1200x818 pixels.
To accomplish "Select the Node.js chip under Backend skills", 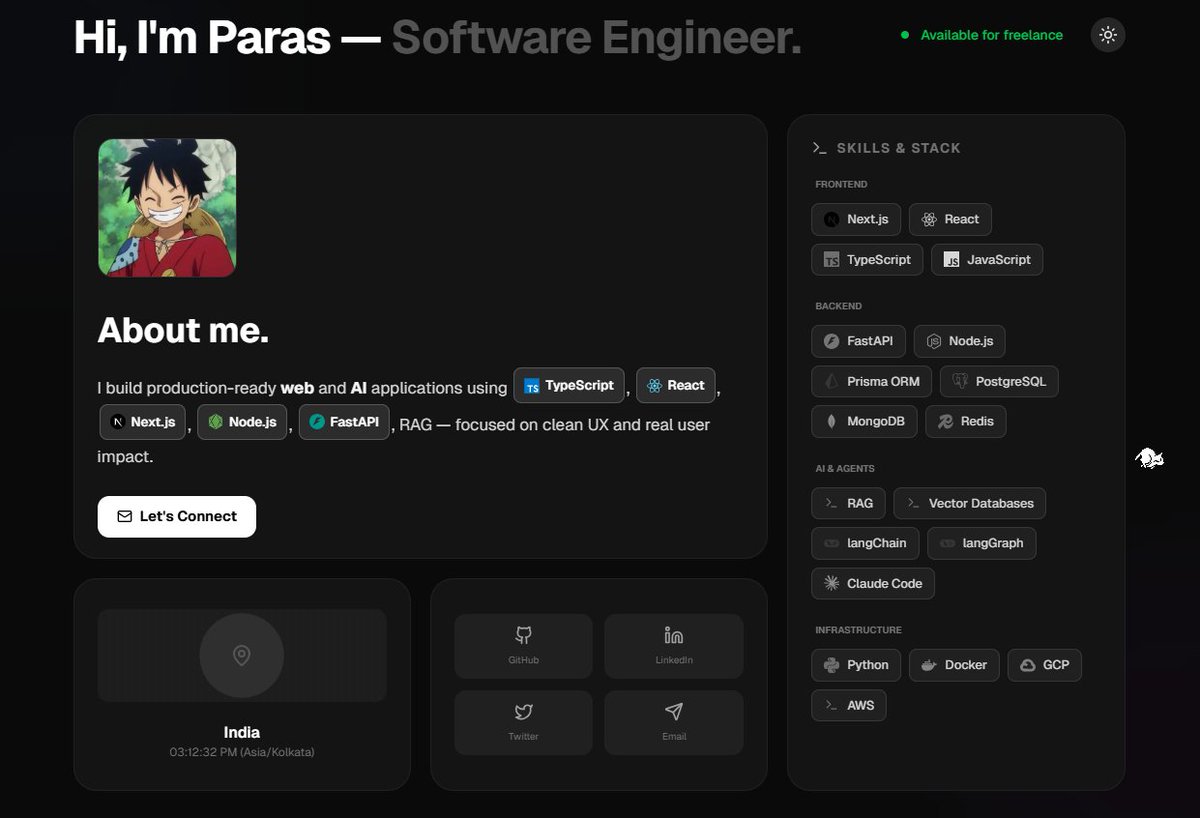I will coord(960,341).
